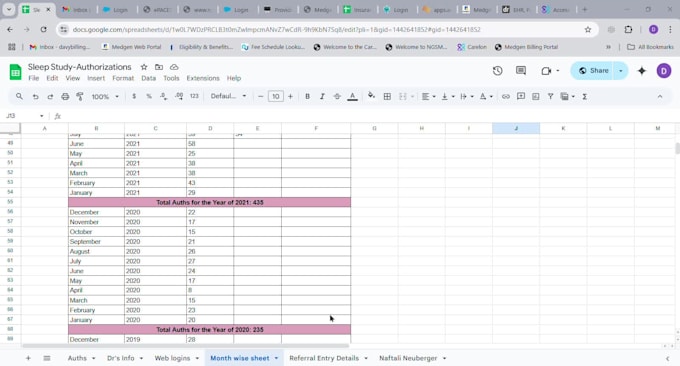The image size is (680, 366).
Task: Click the Share button
Action: tap(593, 71)
